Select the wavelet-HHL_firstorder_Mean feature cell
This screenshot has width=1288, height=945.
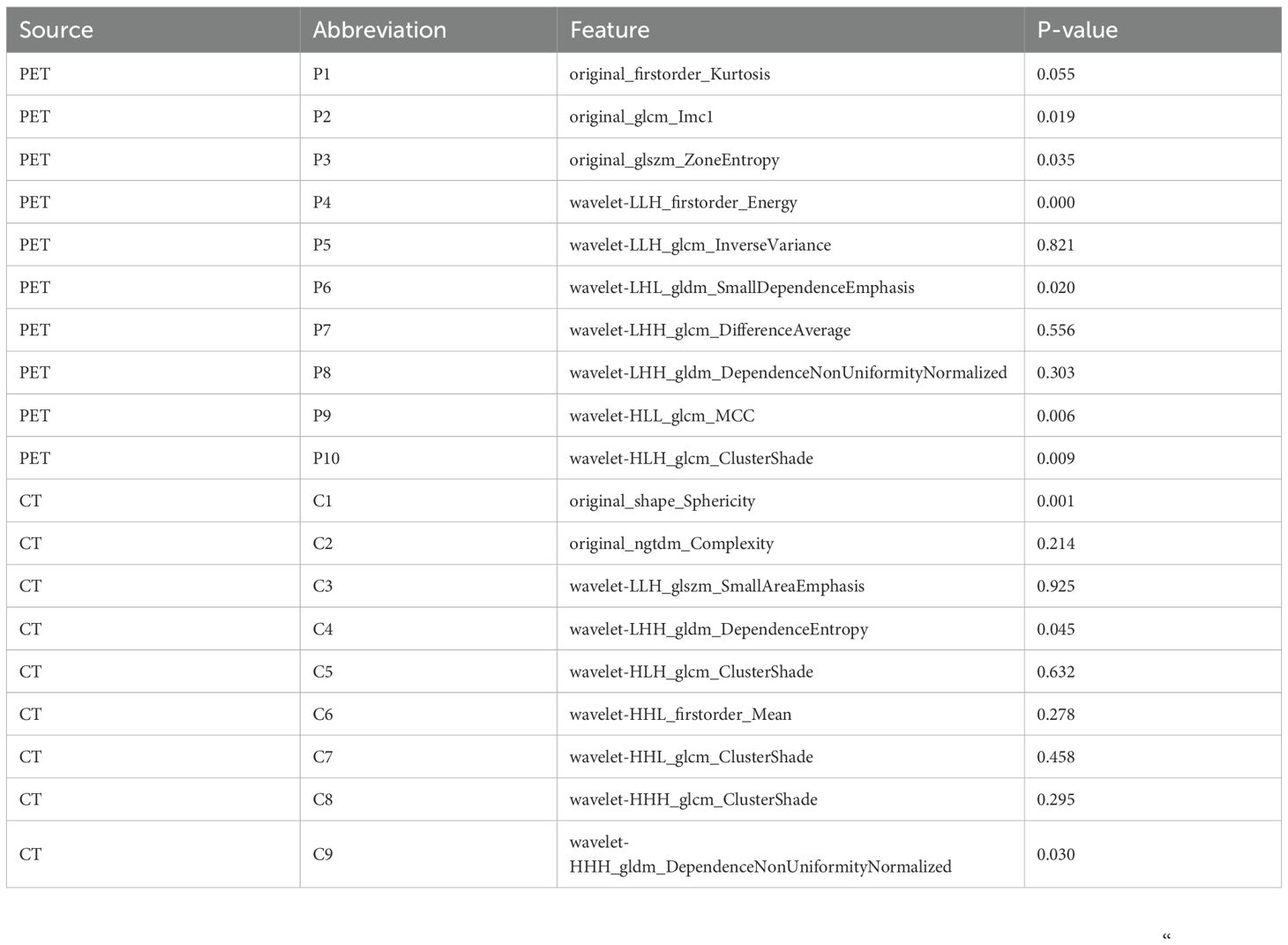[680, 715]
